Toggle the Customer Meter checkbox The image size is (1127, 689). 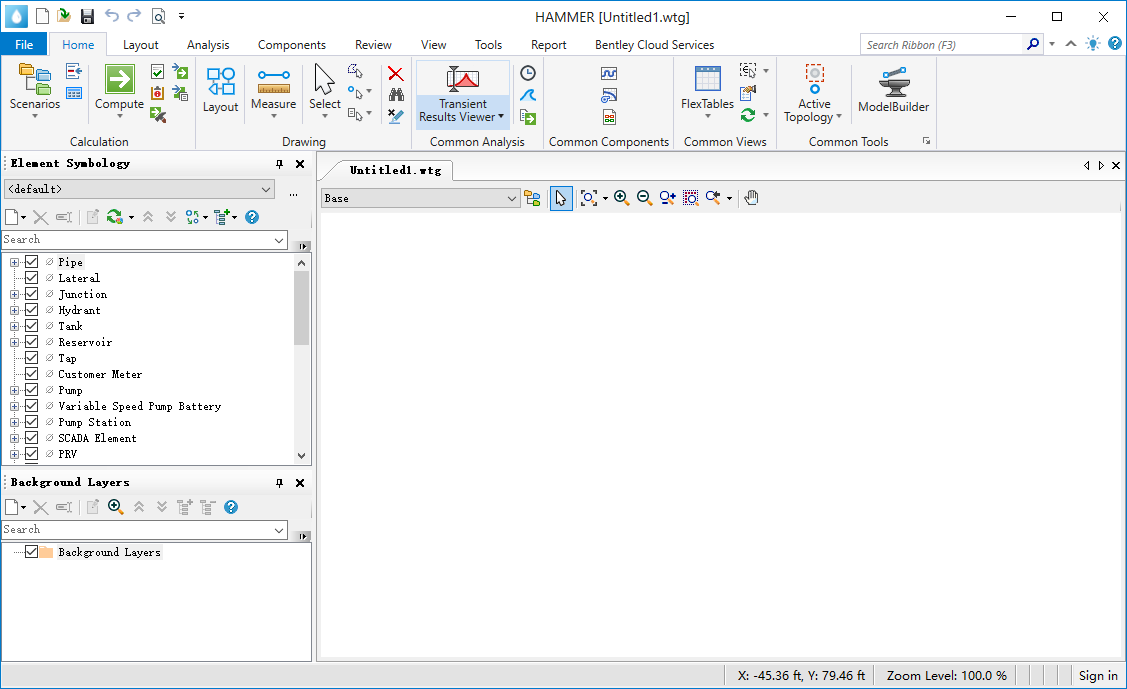tap(32, 374)
